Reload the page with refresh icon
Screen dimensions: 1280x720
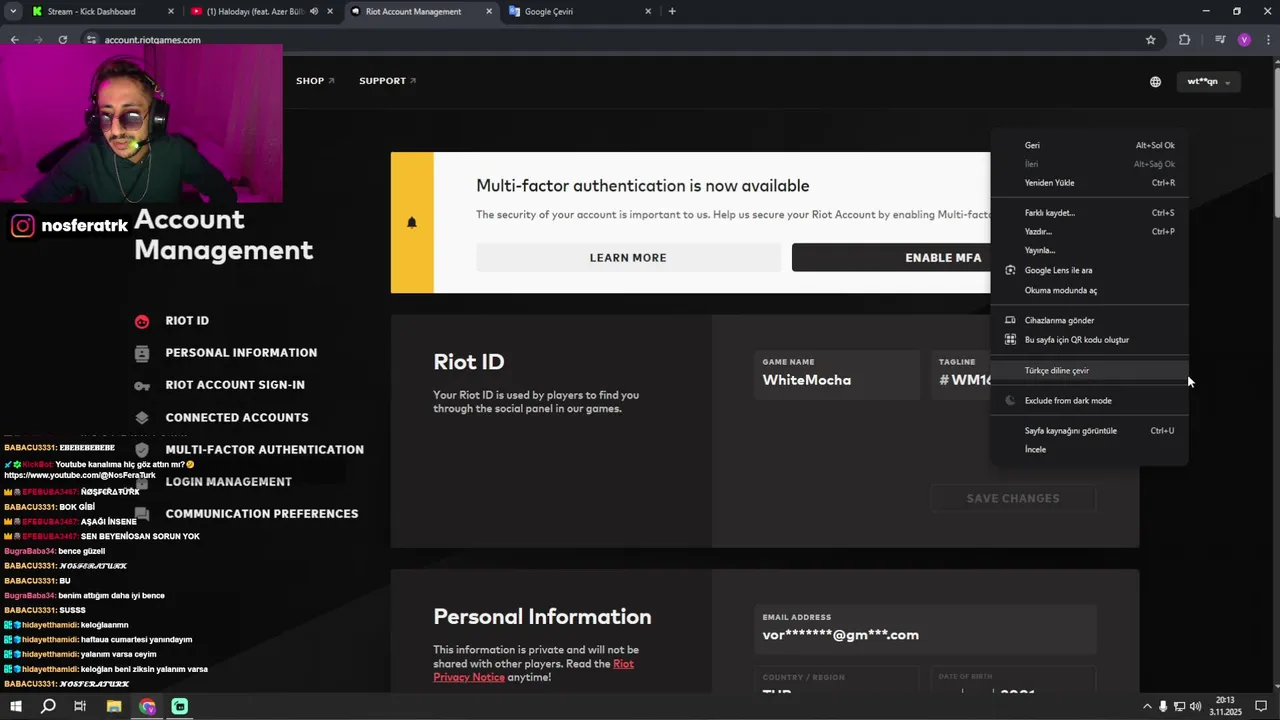pos(63,40)
